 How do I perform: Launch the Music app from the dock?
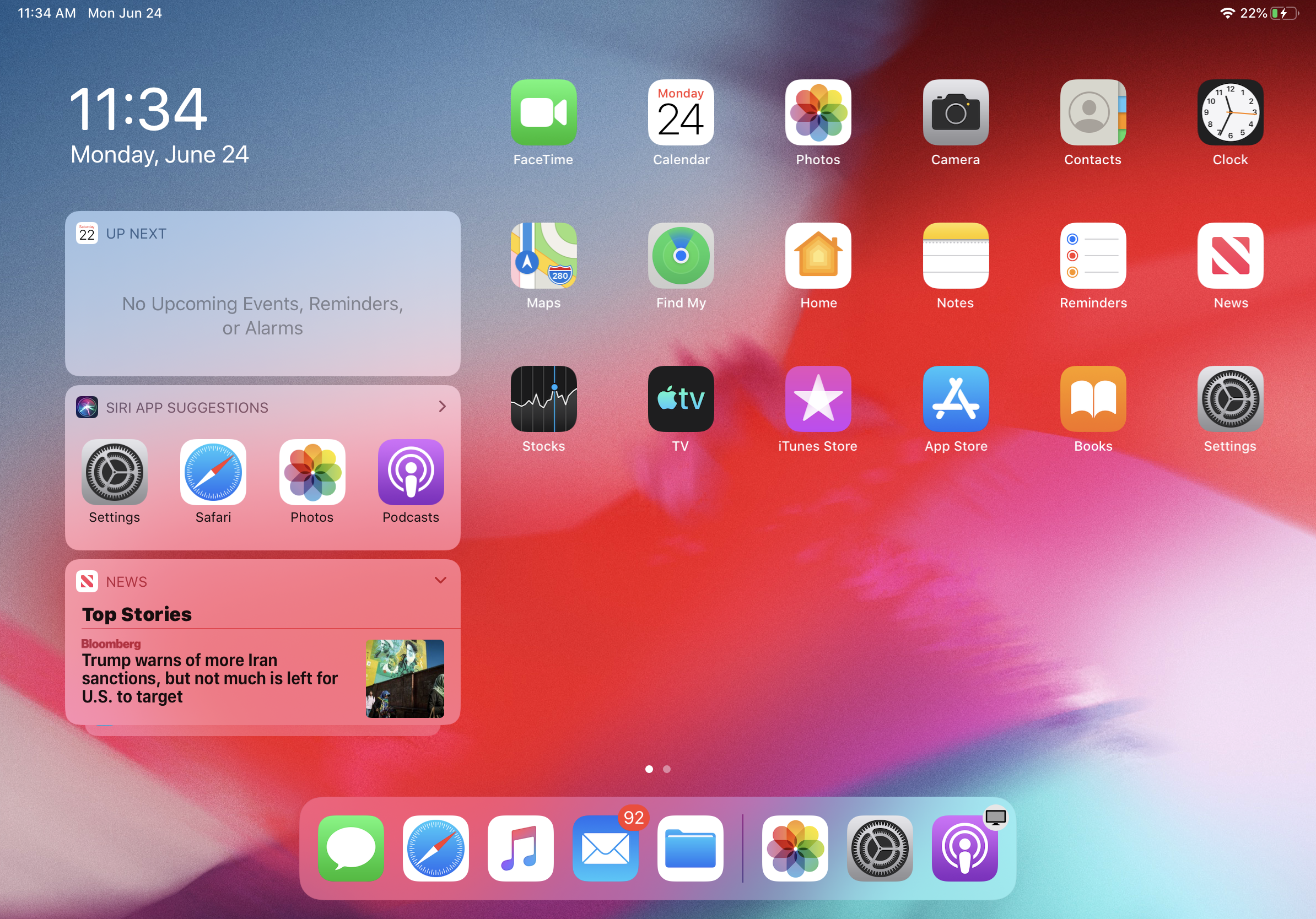[x=520, y=848]
